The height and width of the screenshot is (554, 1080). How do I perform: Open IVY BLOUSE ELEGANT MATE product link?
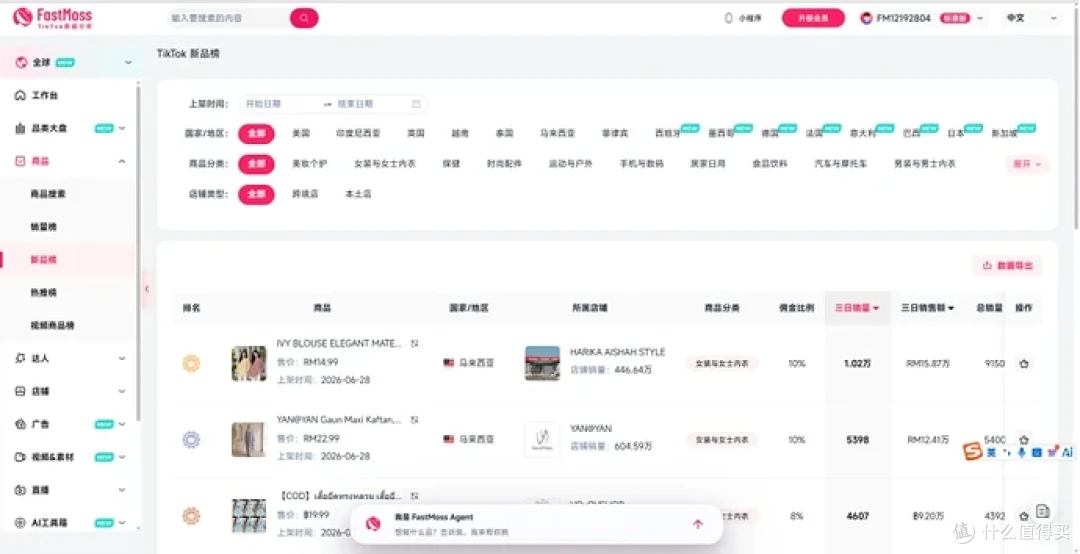338,343
